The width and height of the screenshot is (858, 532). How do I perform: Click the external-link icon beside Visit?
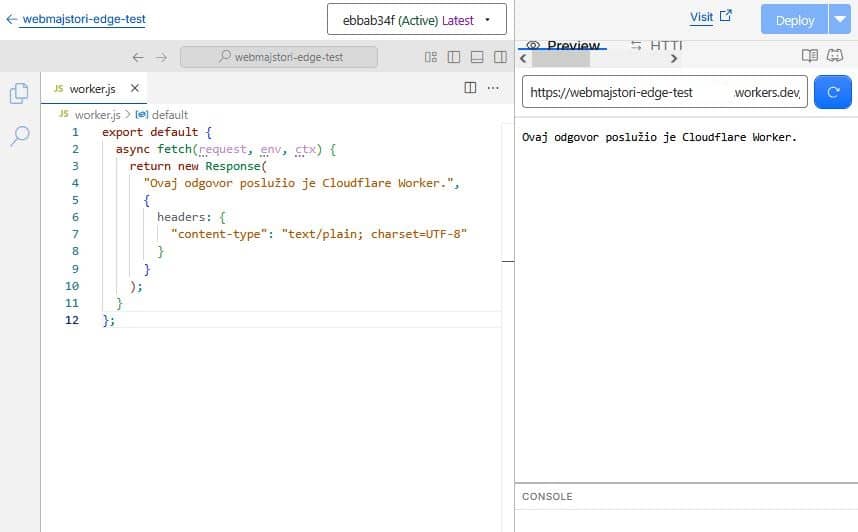coord(726,16)
